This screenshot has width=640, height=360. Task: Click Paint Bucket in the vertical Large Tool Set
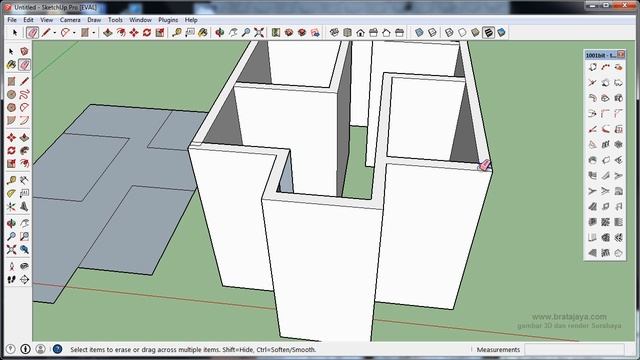click(11, 64)
